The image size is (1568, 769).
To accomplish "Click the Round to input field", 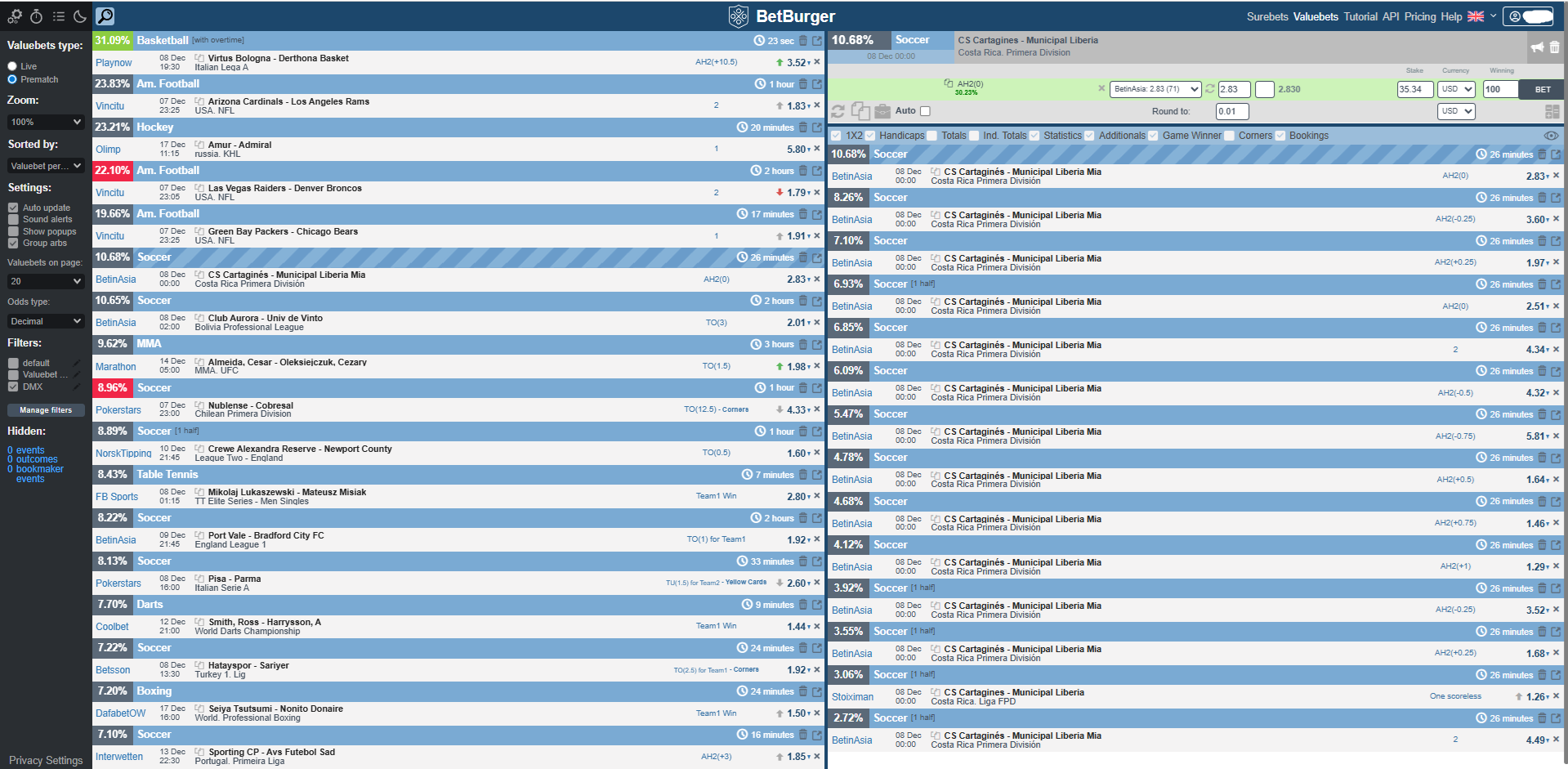I will coord(1231,111).
